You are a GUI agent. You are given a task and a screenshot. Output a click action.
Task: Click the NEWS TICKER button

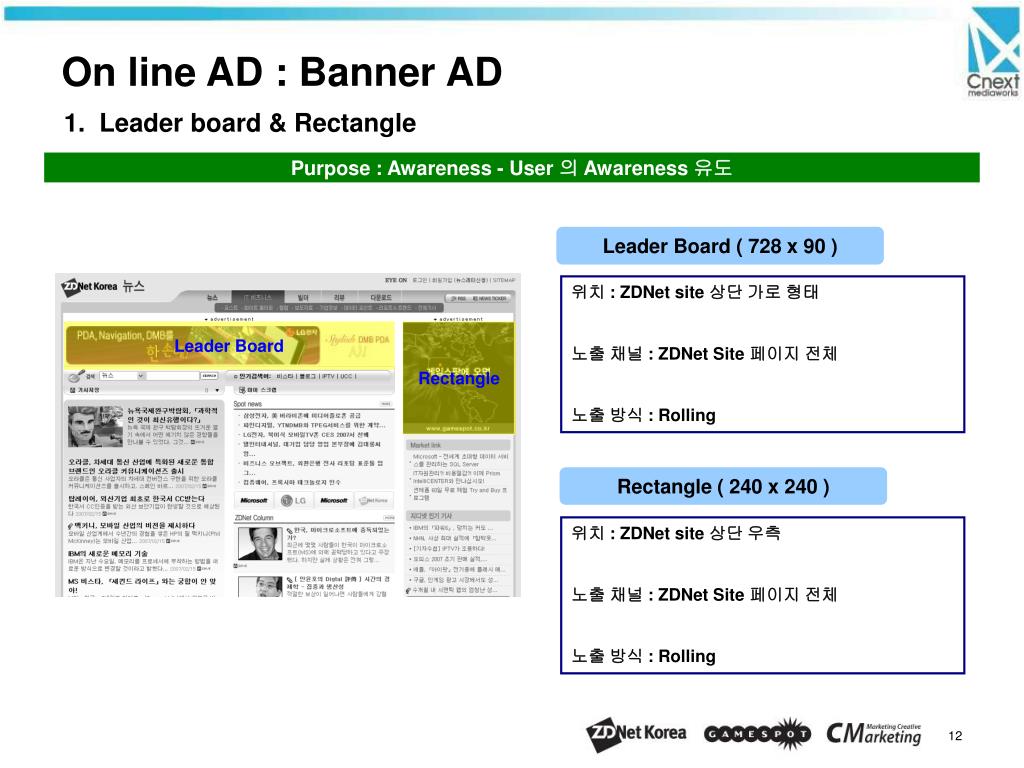[489, 298]
